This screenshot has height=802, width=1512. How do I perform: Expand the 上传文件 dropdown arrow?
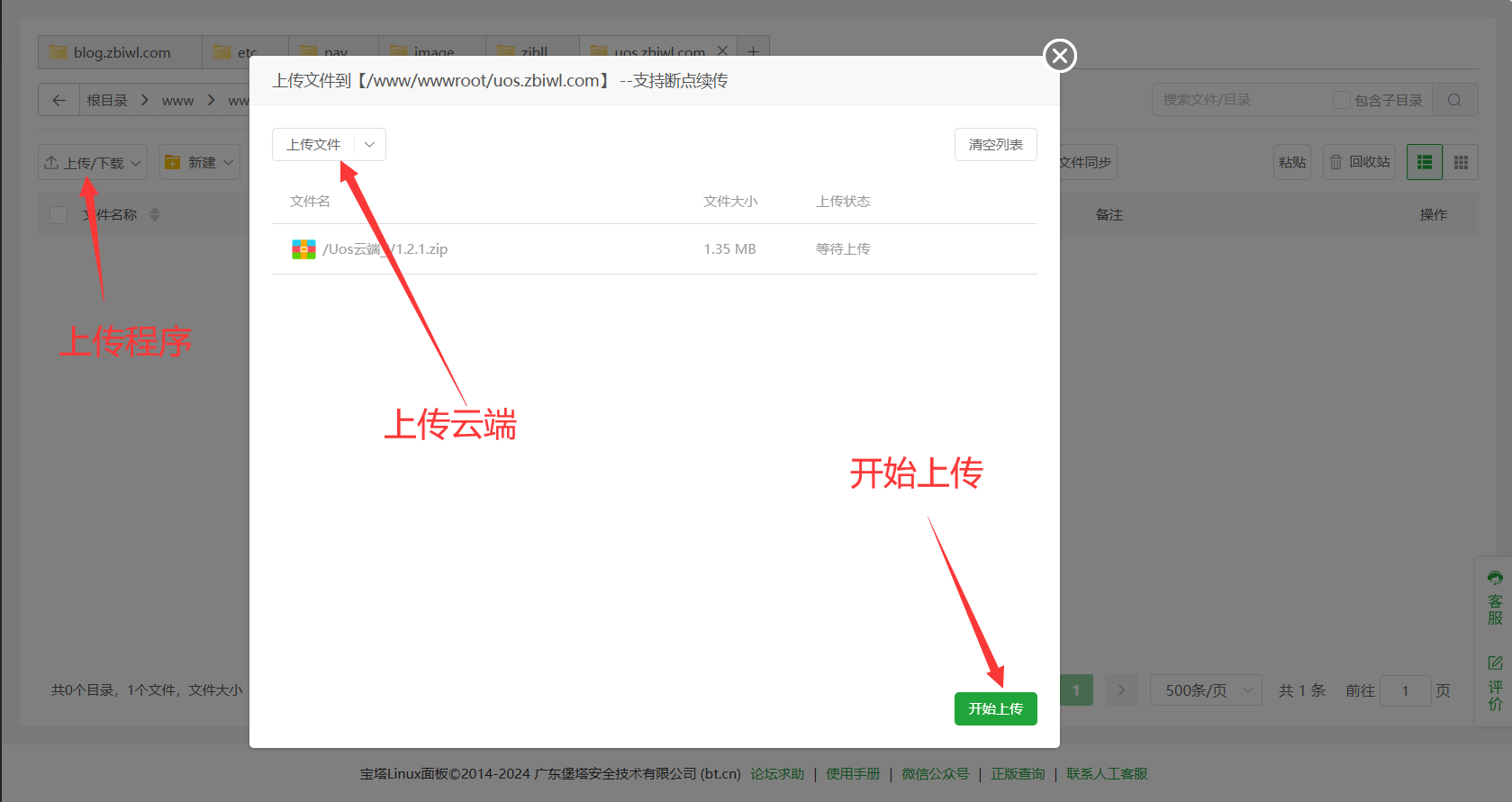(369, 144)
